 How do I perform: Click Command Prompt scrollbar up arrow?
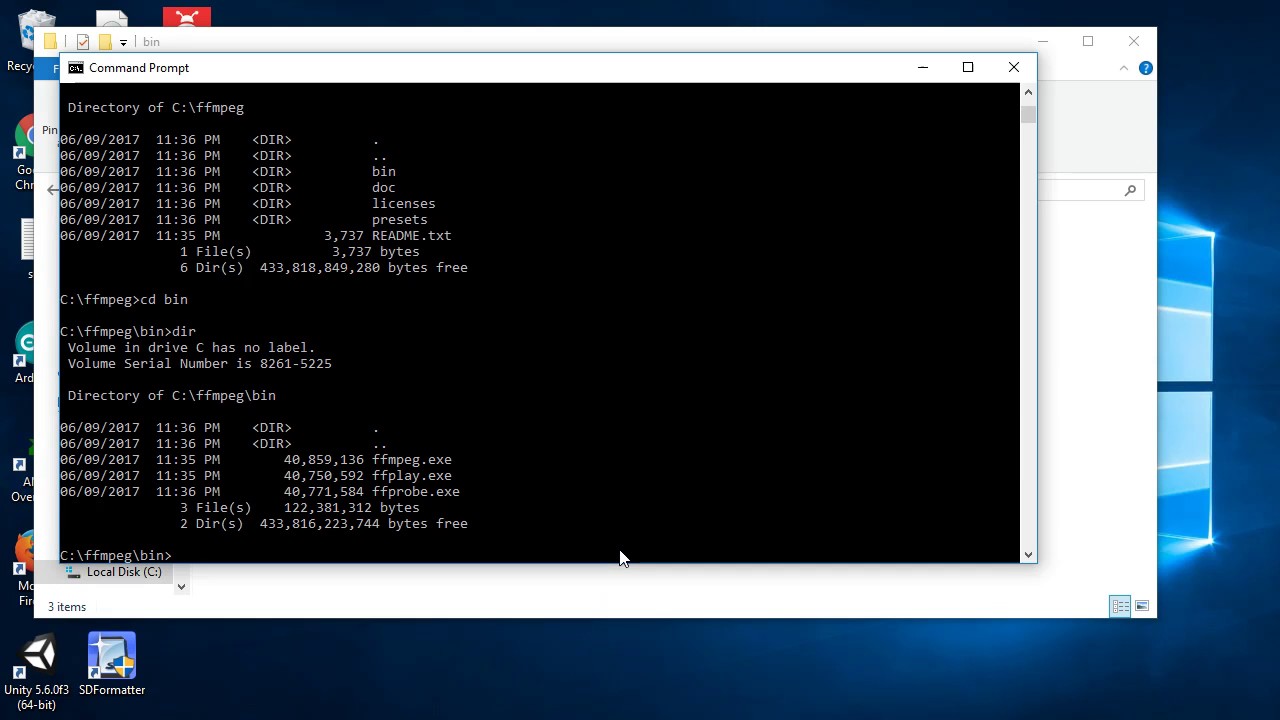tap(1028, 92)
